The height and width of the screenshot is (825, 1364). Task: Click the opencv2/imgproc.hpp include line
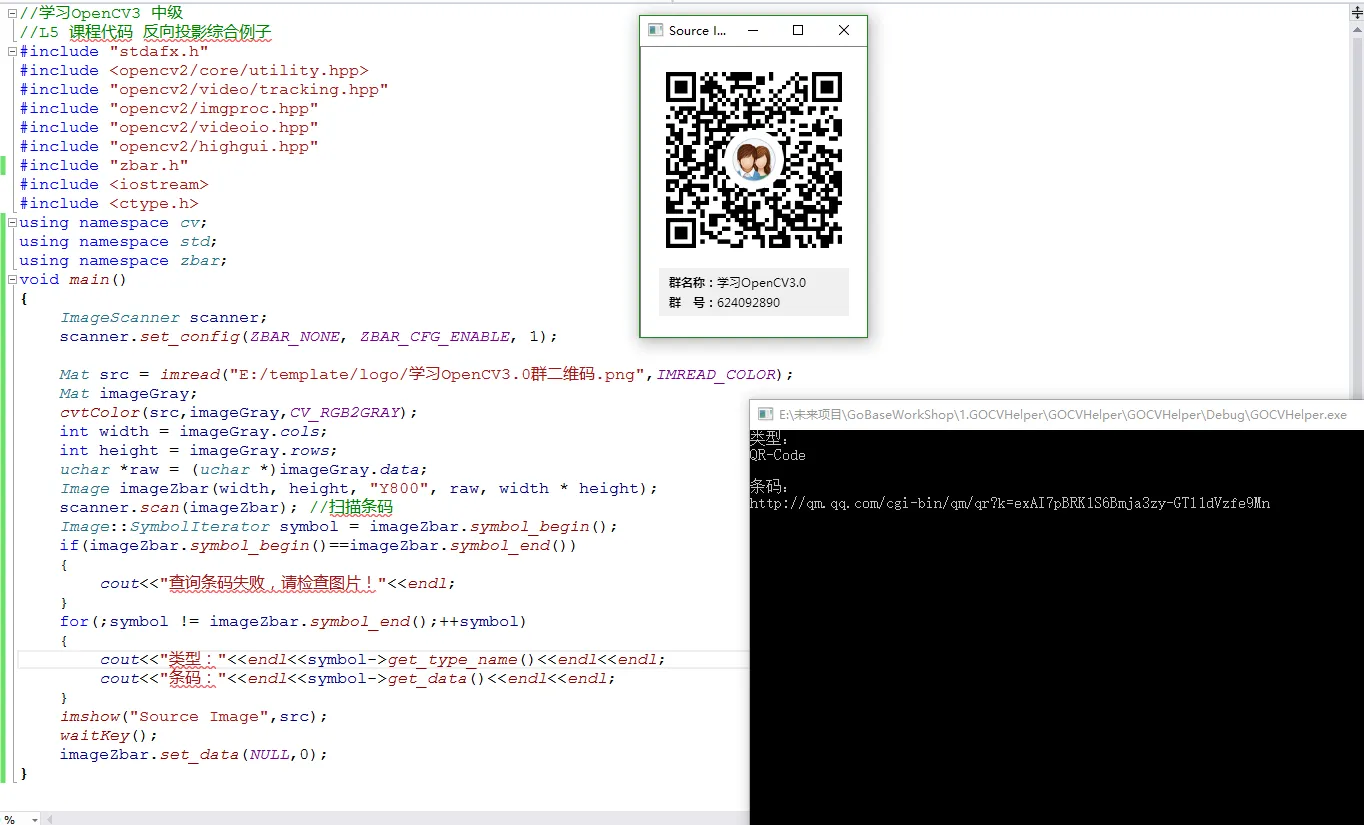pos(169,108)
